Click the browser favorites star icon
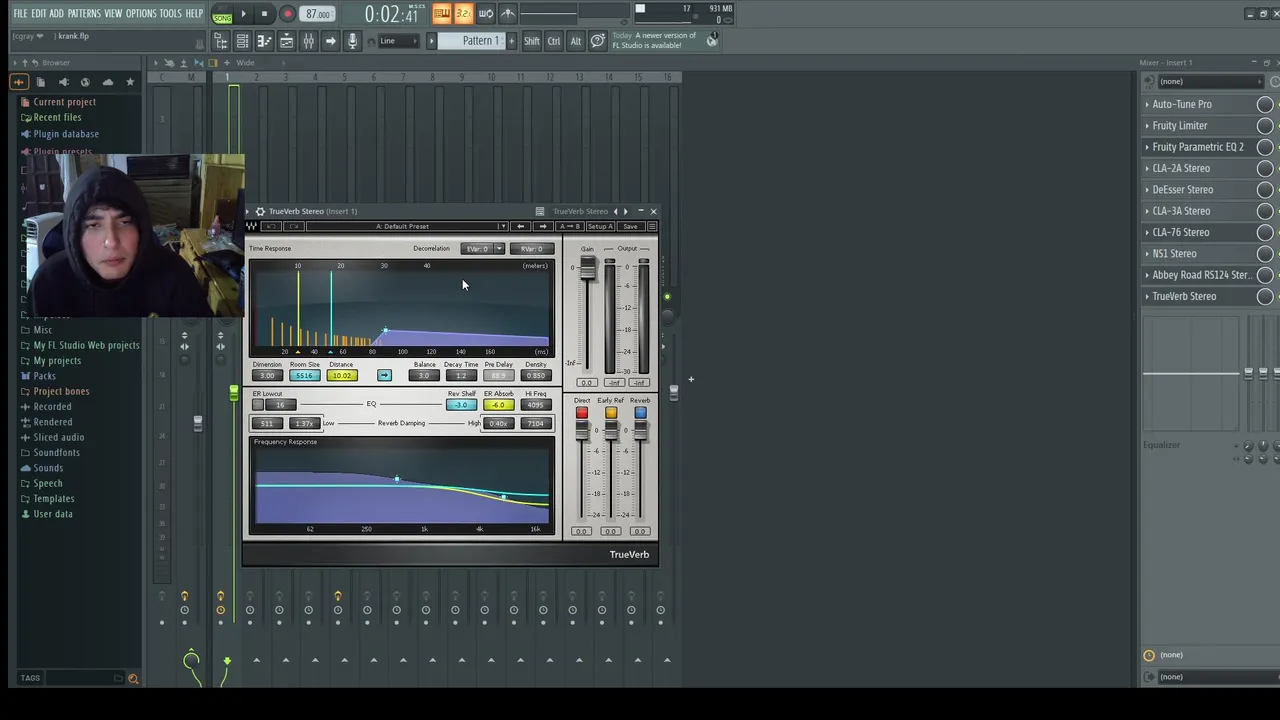Viewport: 1280px width, 720px height. pos(130,82)
